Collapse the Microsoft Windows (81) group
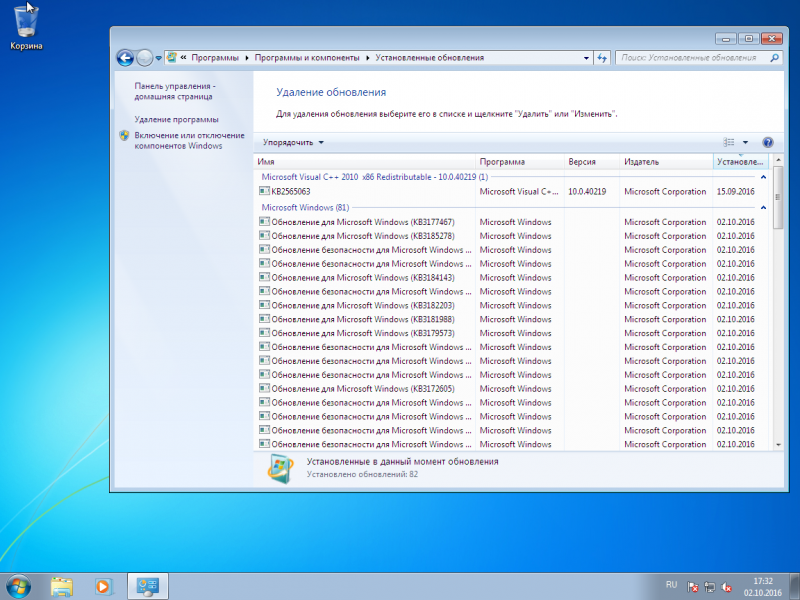Screen dimensions: 800x600 coord(763,208)
